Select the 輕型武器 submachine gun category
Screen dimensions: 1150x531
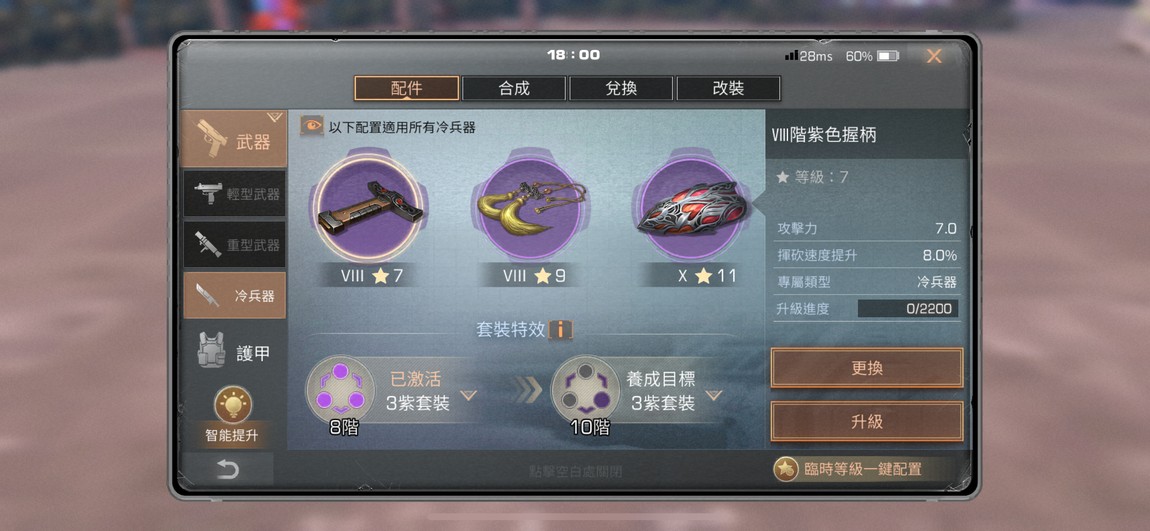click(x=234, y=194)
